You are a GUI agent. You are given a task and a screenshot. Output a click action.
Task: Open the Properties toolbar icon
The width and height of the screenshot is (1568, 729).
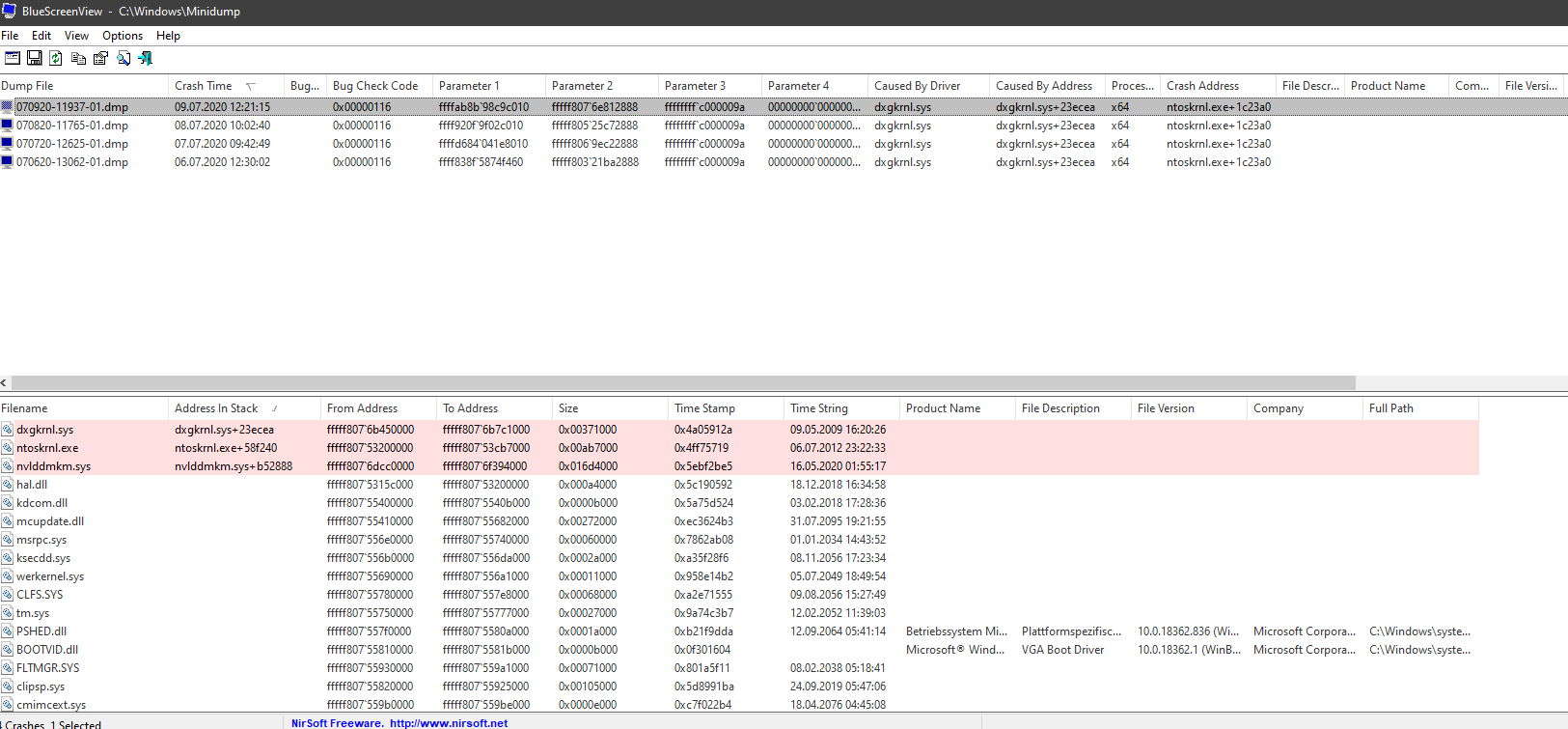pos(100,58)
